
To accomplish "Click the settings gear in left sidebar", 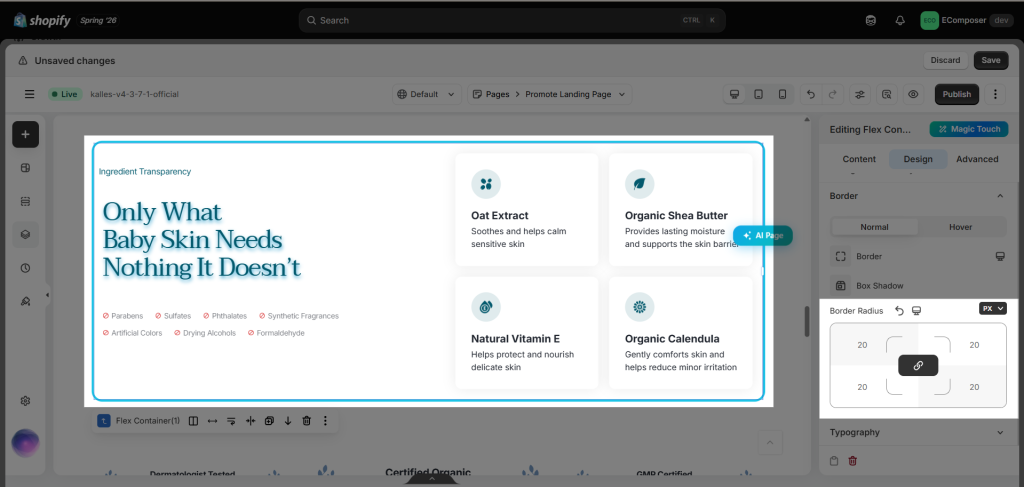I will [x=25, y=401].
